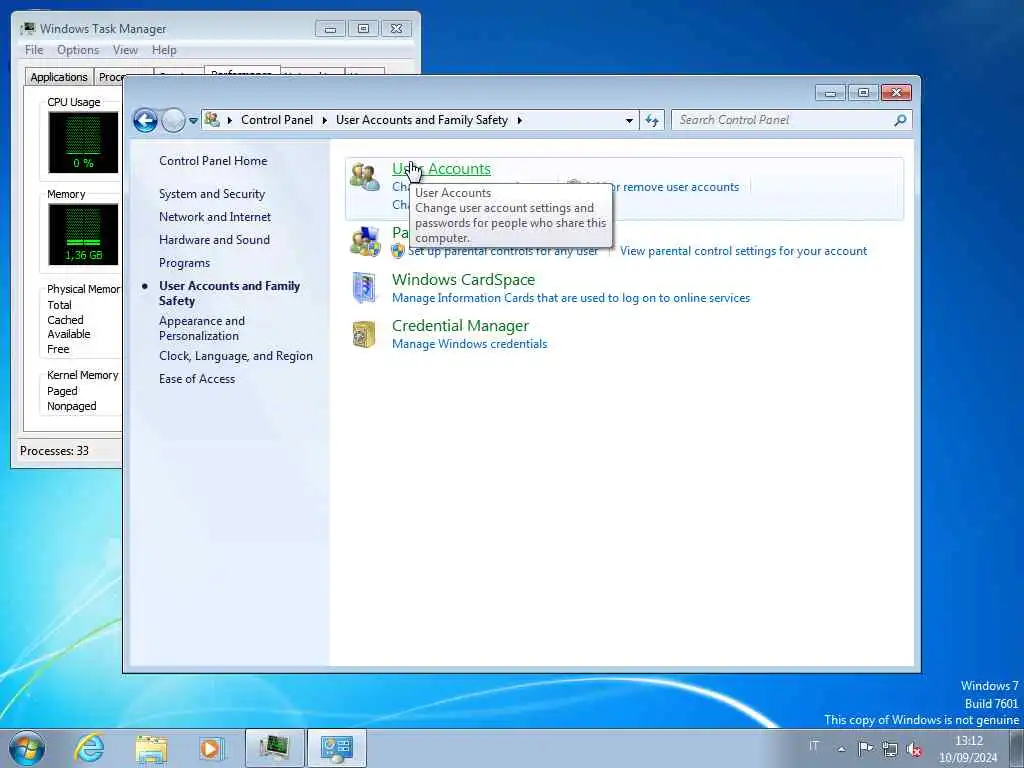This screenshot has width=1024, height=768.
Task: Show hidden tray icons arrow
Action: [841, 749]
